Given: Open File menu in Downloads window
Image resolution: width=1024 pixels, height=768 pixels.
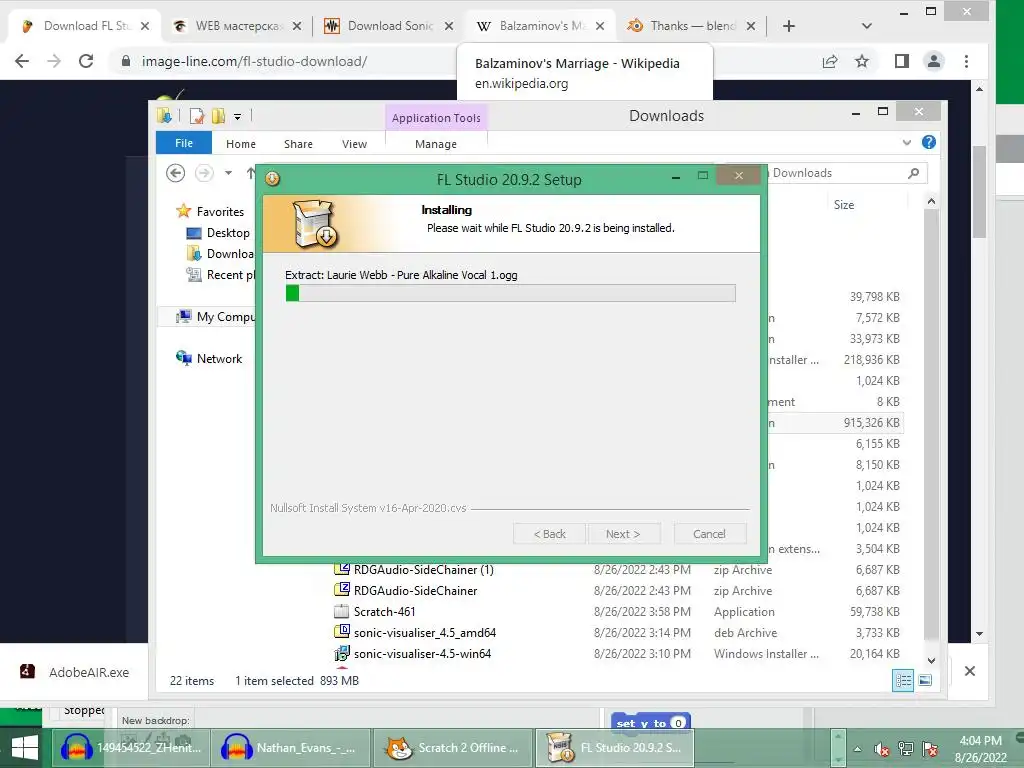Looking at the screenshot, I should [x=184, y=143].
